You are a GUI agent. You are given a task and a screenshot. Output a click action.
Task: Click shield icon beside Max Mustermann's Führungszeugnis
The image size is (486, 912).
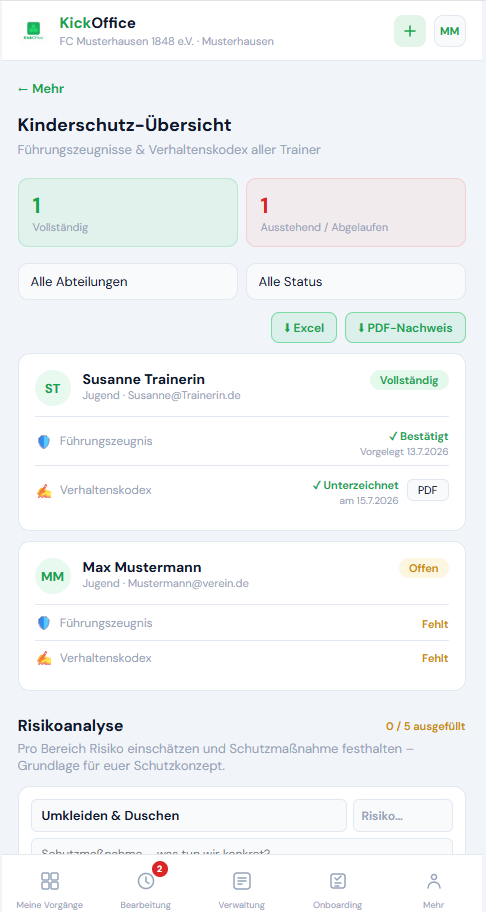[x=44, y=623]
